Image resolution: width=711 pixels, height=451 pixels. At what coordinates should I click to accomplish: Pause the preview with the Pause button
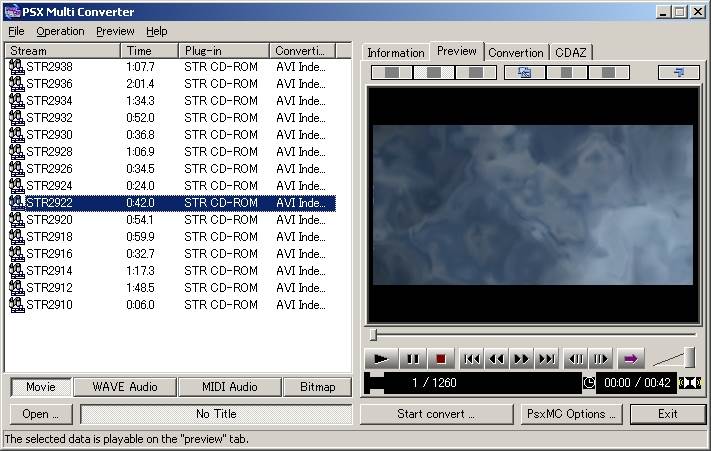(x=413, y=359)
